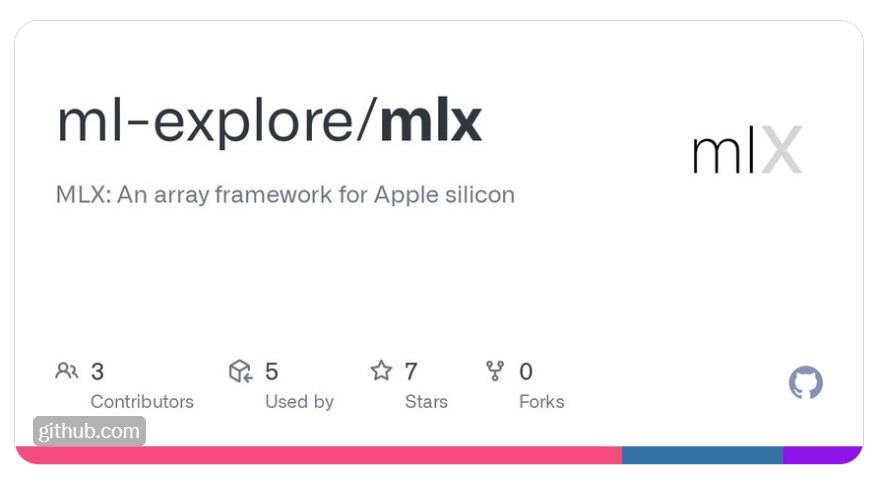Click the Used by label
This screenshot has height=484, width=877.
click(x=299, y=402)
